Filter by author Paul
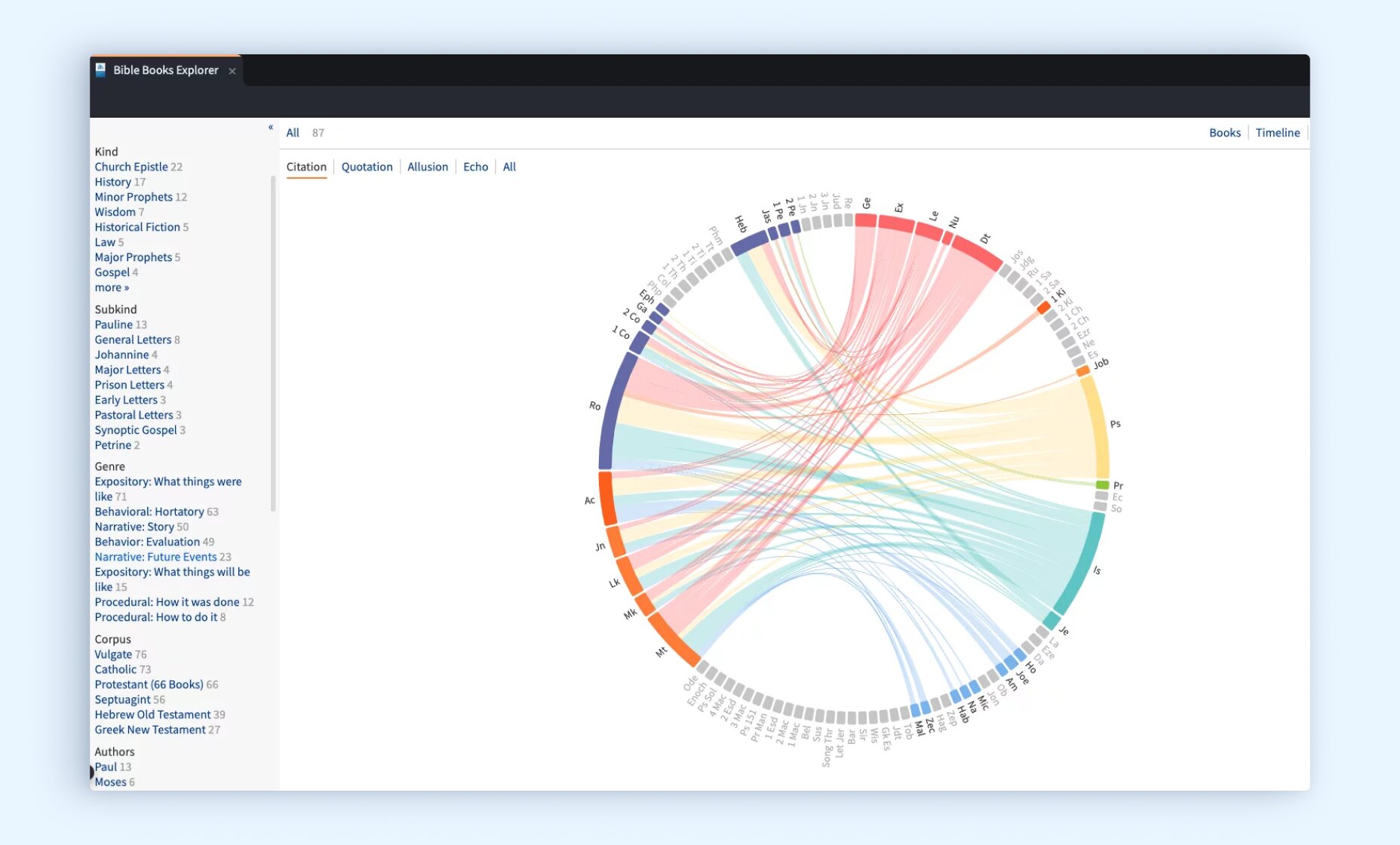1400x845 pixels. tap(106, 767)
